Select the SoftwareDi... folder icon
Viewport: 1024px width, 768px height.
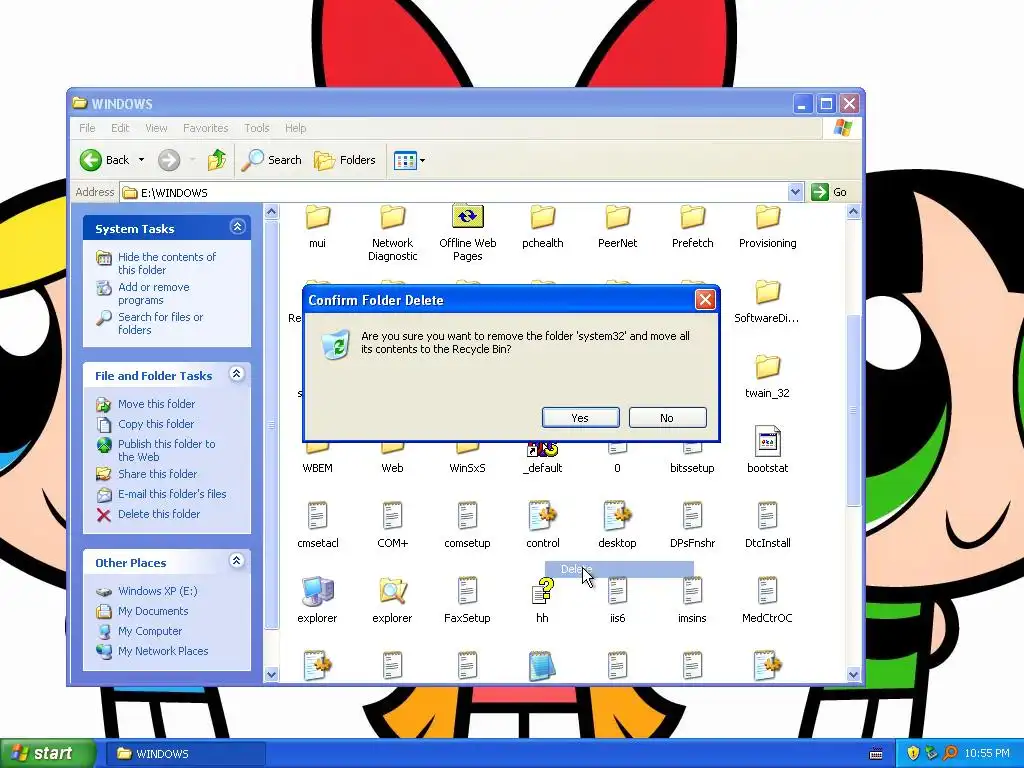coord(767,292)
